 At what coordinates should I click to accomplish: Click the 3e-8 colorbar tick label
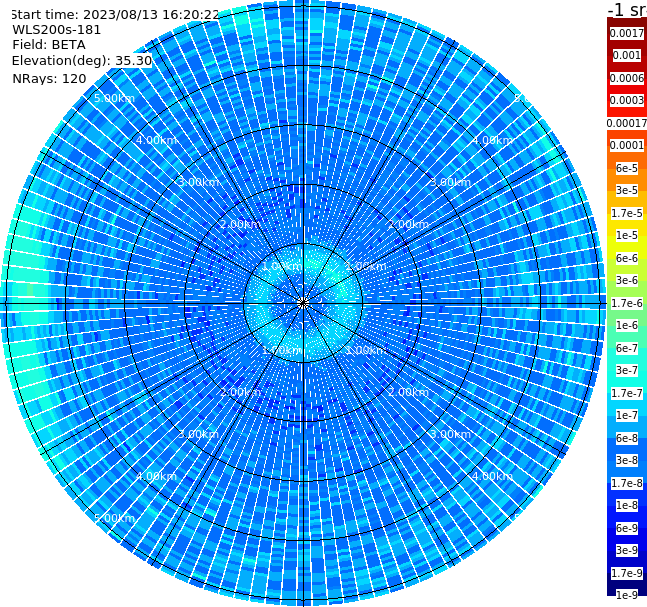627,460
